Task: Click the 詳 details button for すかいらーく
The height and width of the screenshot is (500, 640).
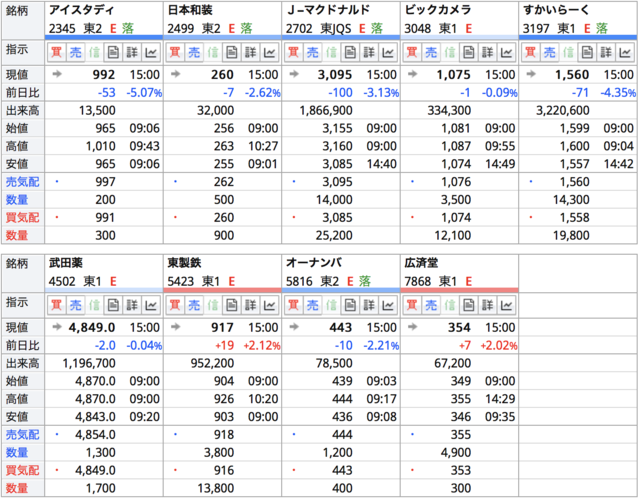Action: point(606,51)
